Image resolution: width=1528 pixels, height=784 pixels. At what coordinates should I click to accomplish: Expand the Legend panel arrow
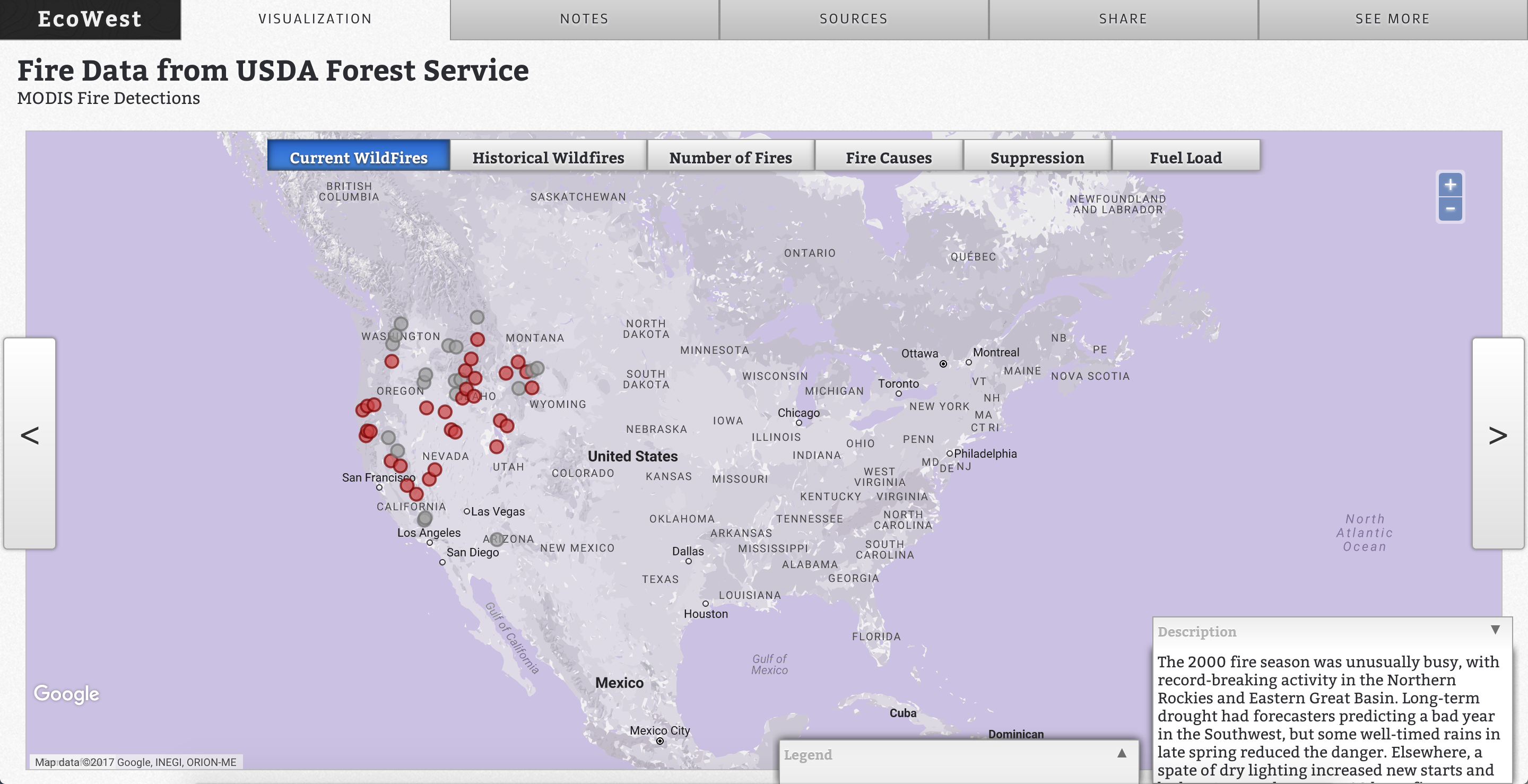tap(1121, 753)
